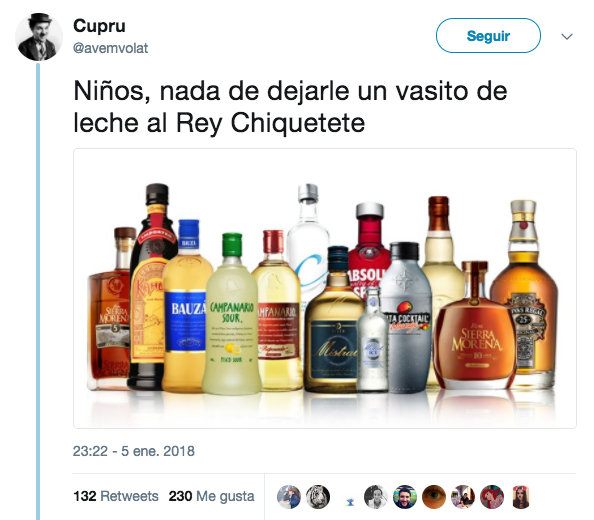Open the eye close-up liker avatar
The image size is (594, 520).
(434, 497)
